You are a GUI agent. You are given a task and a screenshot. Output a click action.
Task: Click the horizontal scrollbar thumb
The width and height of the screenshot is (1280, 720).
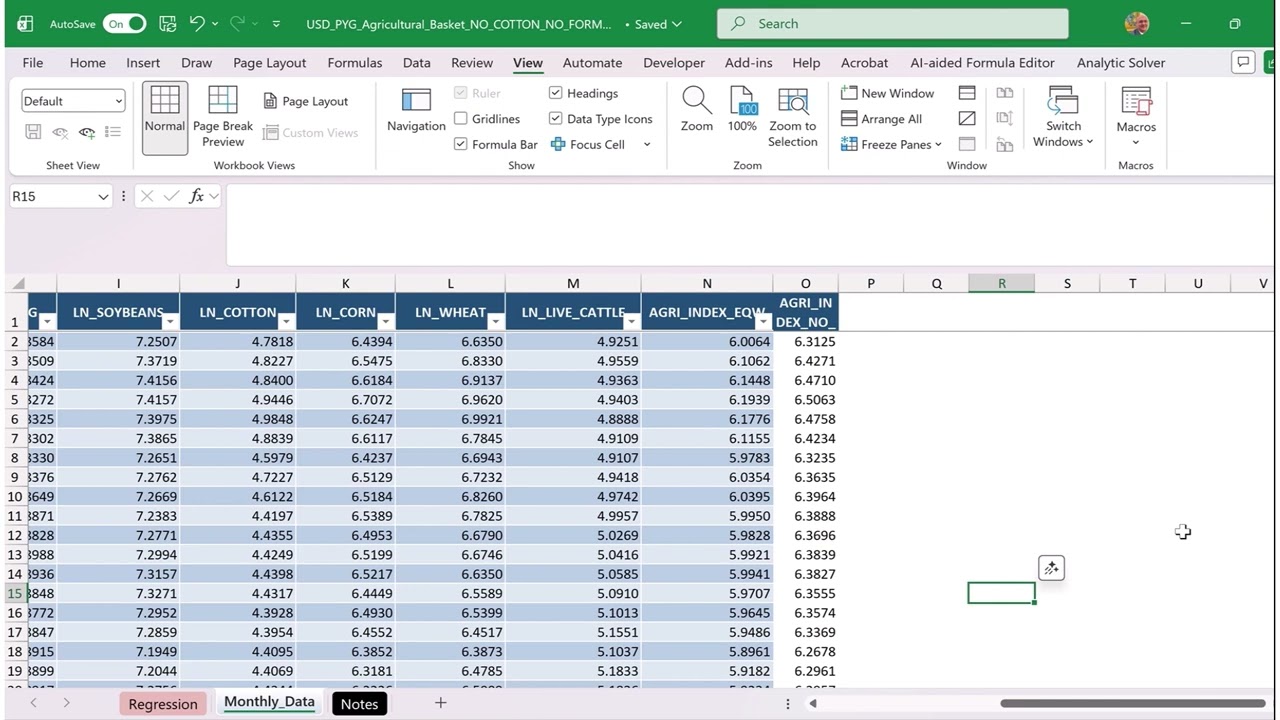click(x=1133, y=703)
